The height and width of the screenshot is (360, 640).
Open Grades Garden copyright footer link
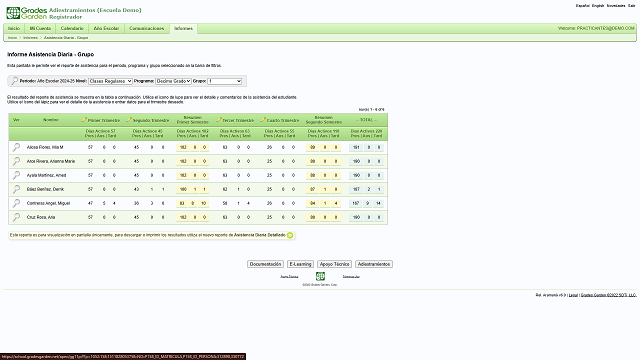608,295
